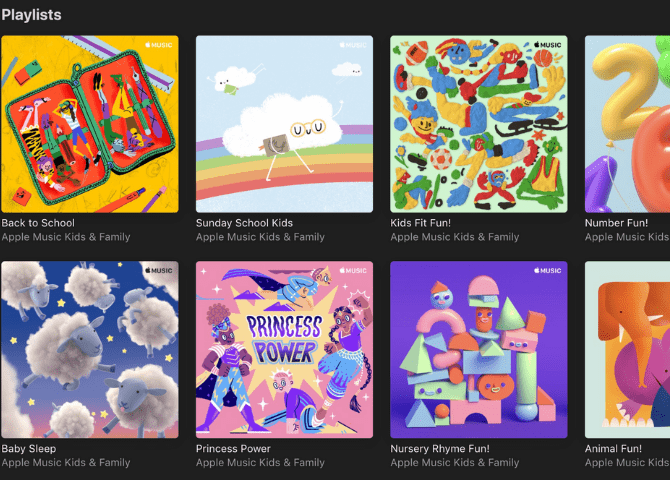Open Apple Music Kids & Family under Baby Sleep
This screenshot has width=670, height=480.
[66, 463]
